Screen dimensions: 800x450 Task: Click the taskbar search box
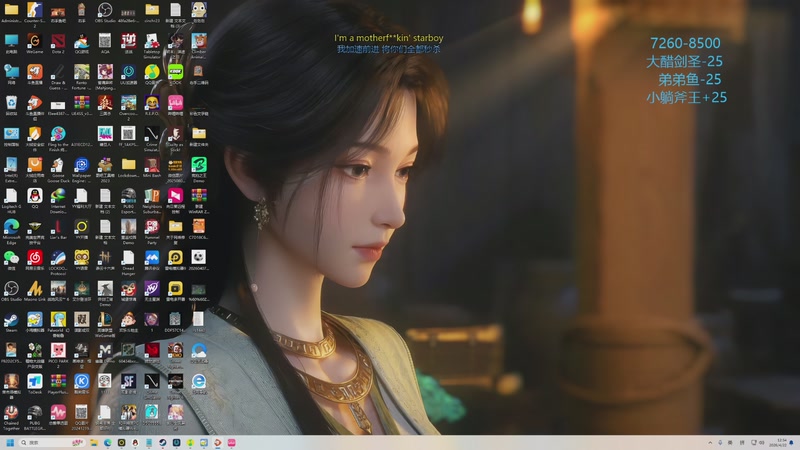point(52,442)
